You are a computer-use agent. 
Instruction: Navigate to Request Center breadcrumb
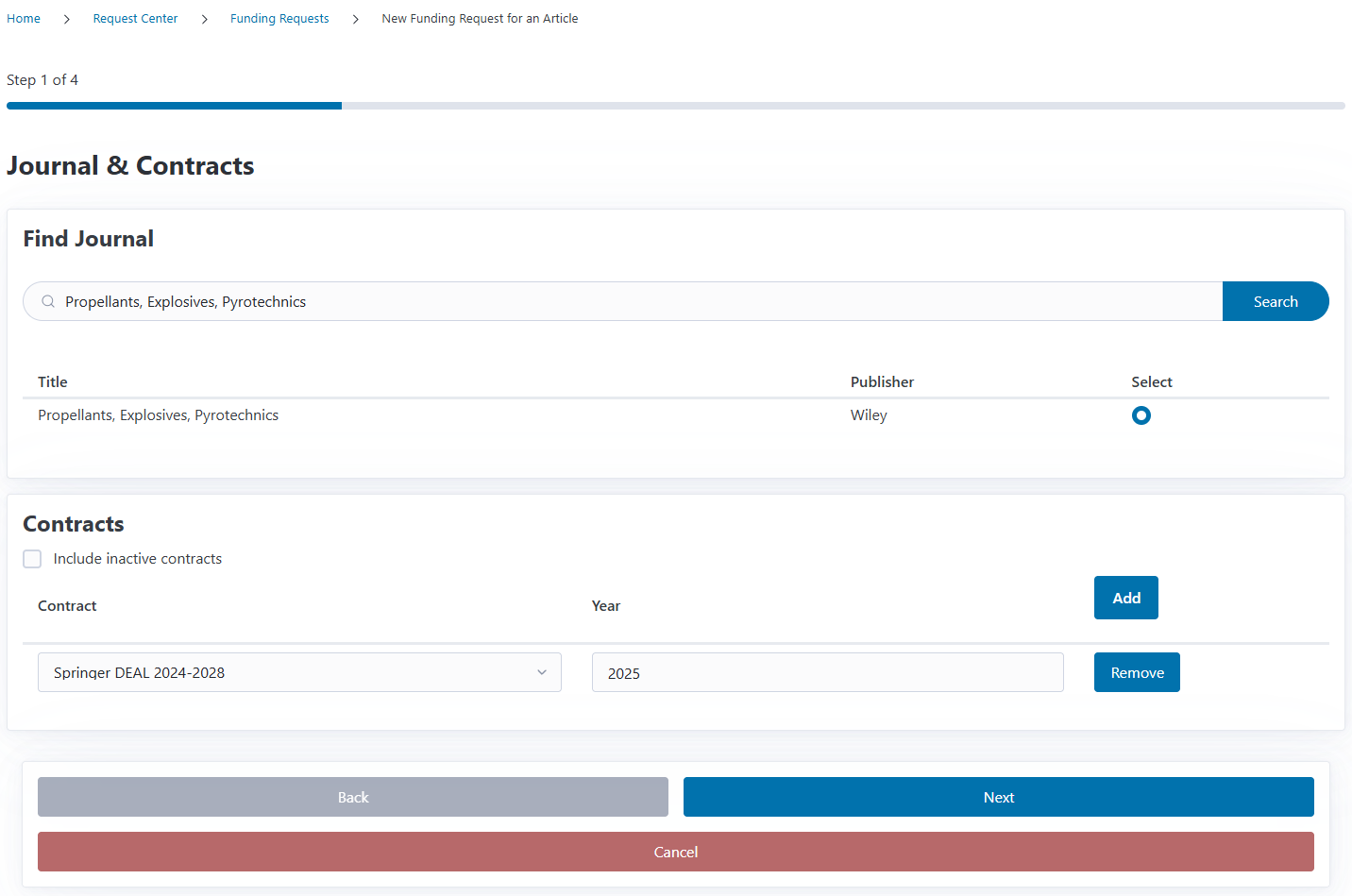click(x=135, y=19)
